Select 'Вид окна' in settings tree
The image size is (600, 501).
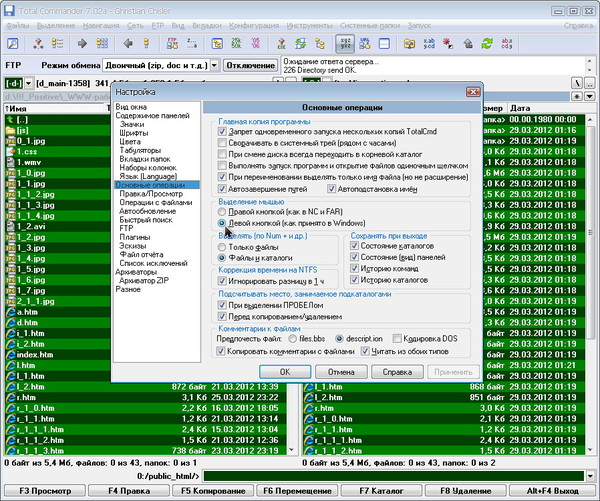[x=131, y=107]
